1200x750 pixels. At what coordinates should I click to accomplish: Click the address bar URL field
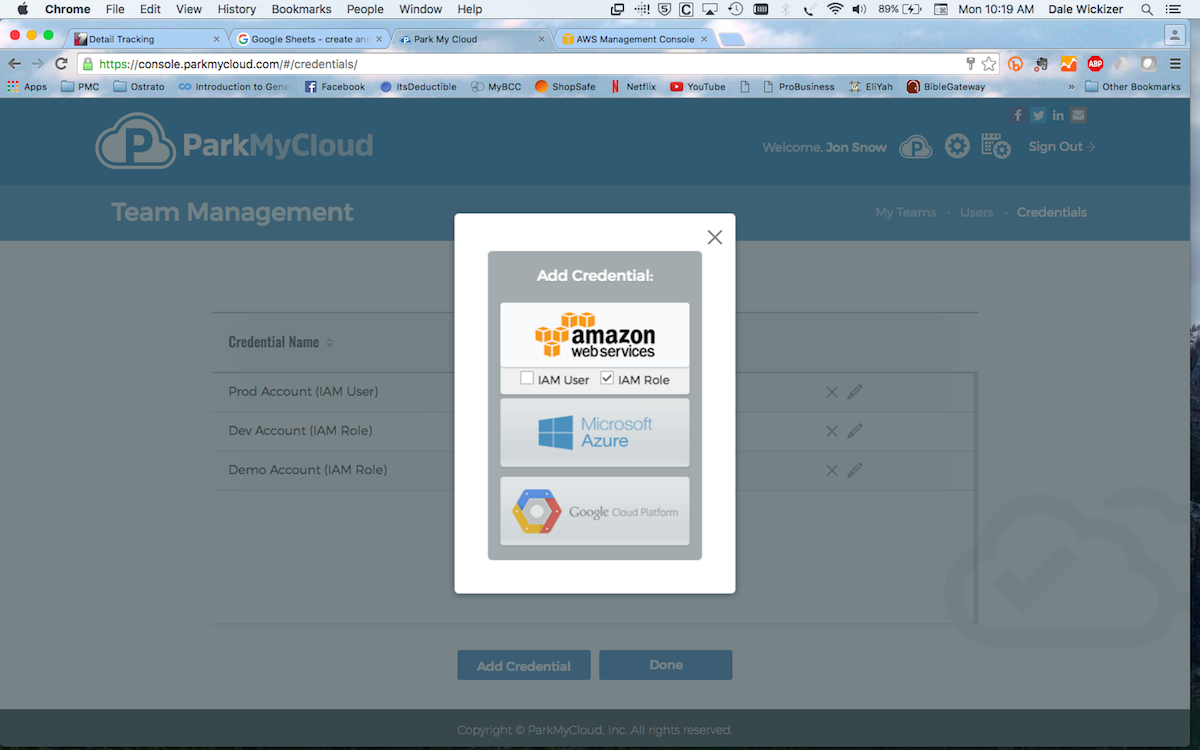[x=520, y=63]
